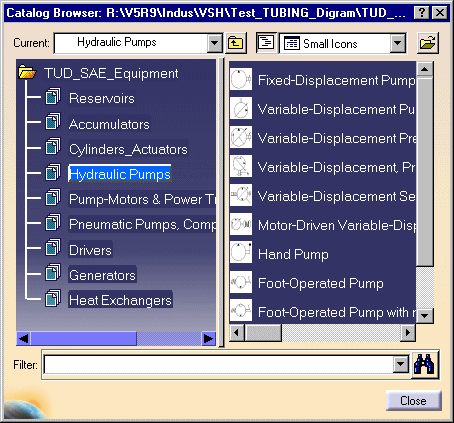454x423 pixels.
Task: Click the tree panel right scroll arrow
Action: [208, 339]
